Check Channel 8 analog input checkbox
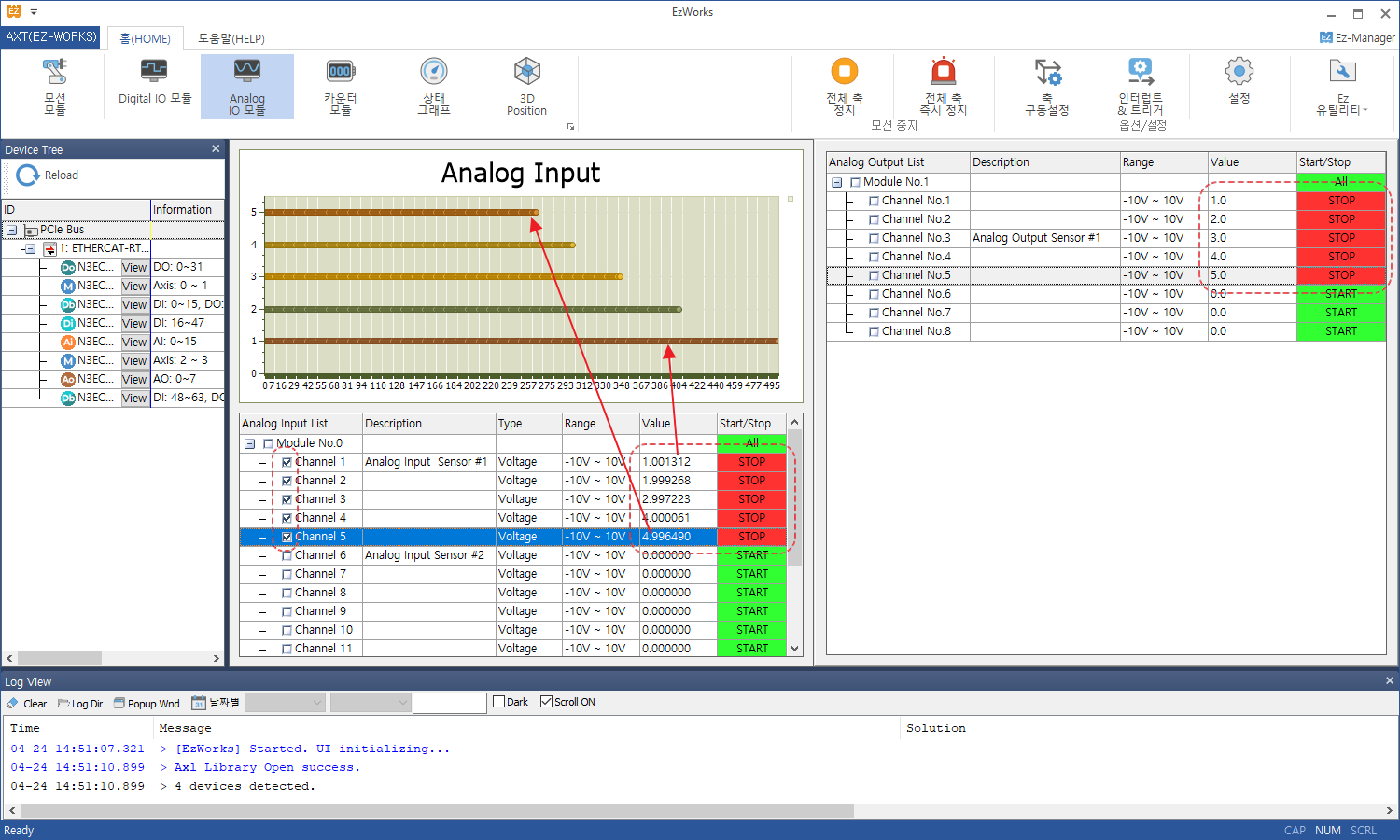This screenshot has width=1400, height=840. (x=287, y=593)
